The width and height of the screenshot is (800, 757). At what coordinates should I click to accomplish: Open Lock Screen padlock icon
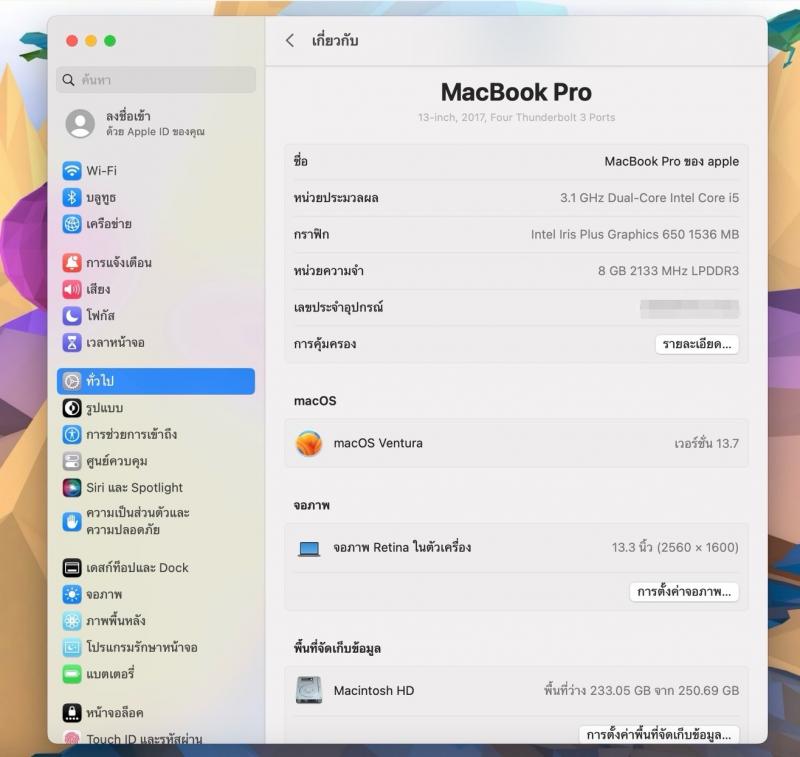click(x=72, y=712)
